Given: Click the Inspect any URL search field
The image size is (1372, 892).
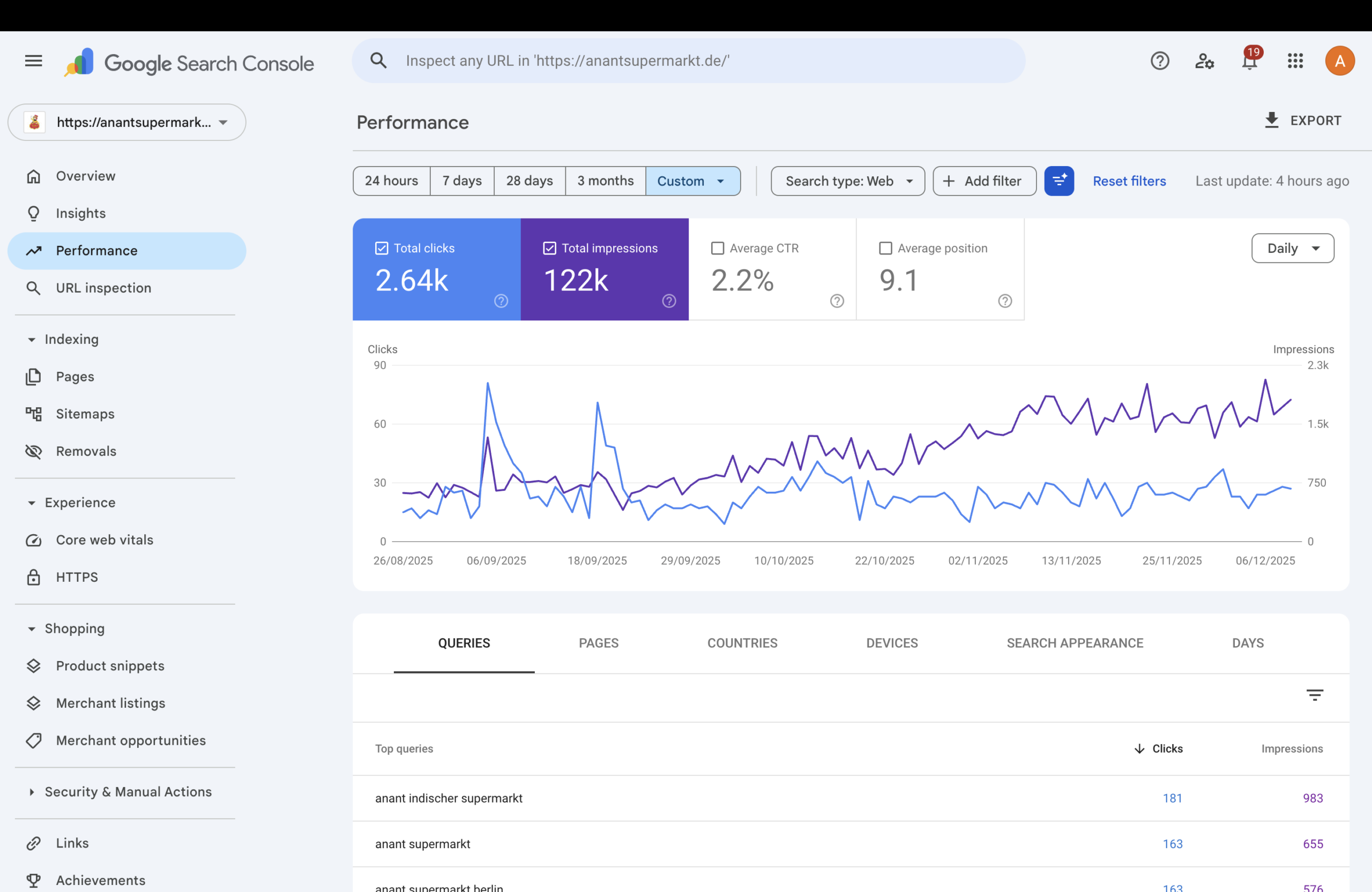Looking at the screenshot, I should [x=688, y=61].
